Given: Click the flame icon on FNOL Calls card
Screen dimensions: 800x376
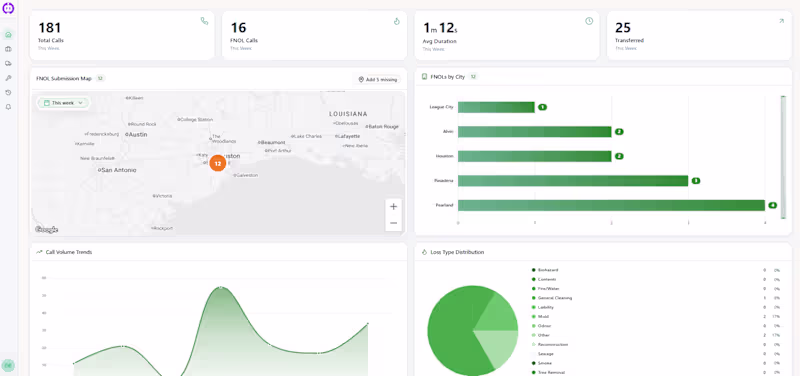Looking at the screenshot, I should pyautogui.click(x=397, y=21).
